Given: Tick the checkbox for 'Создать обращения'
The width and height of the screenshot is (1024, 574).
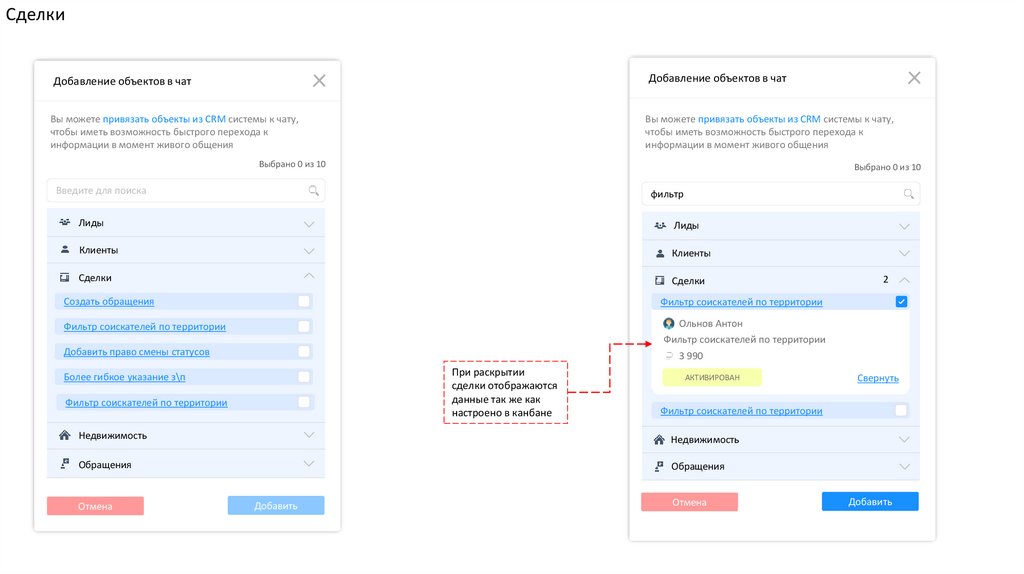Looking at the screenshot, I should tap(304, 301).
